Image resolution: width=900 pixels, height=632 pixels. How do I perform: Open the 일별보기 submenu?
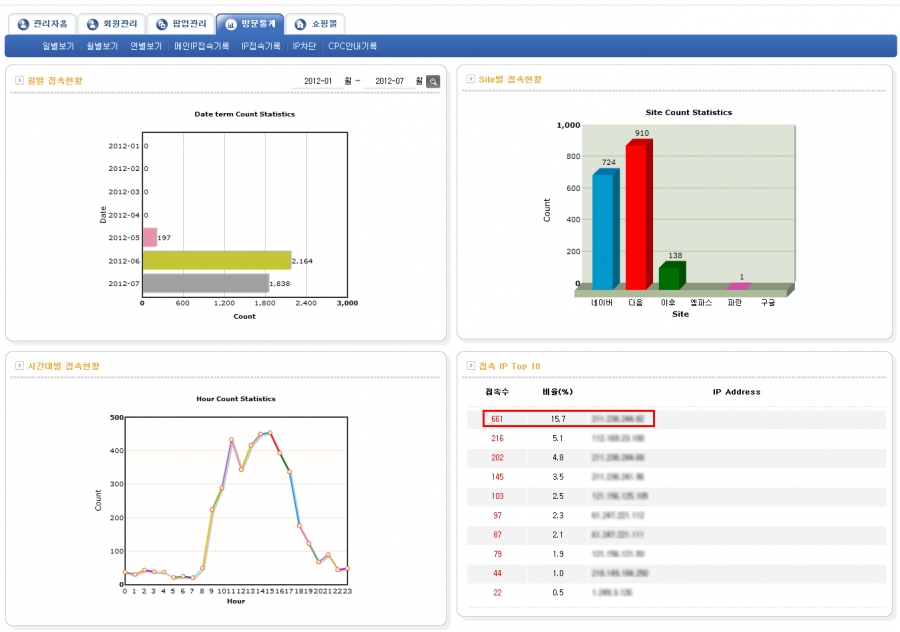click(x=59, y=46)
